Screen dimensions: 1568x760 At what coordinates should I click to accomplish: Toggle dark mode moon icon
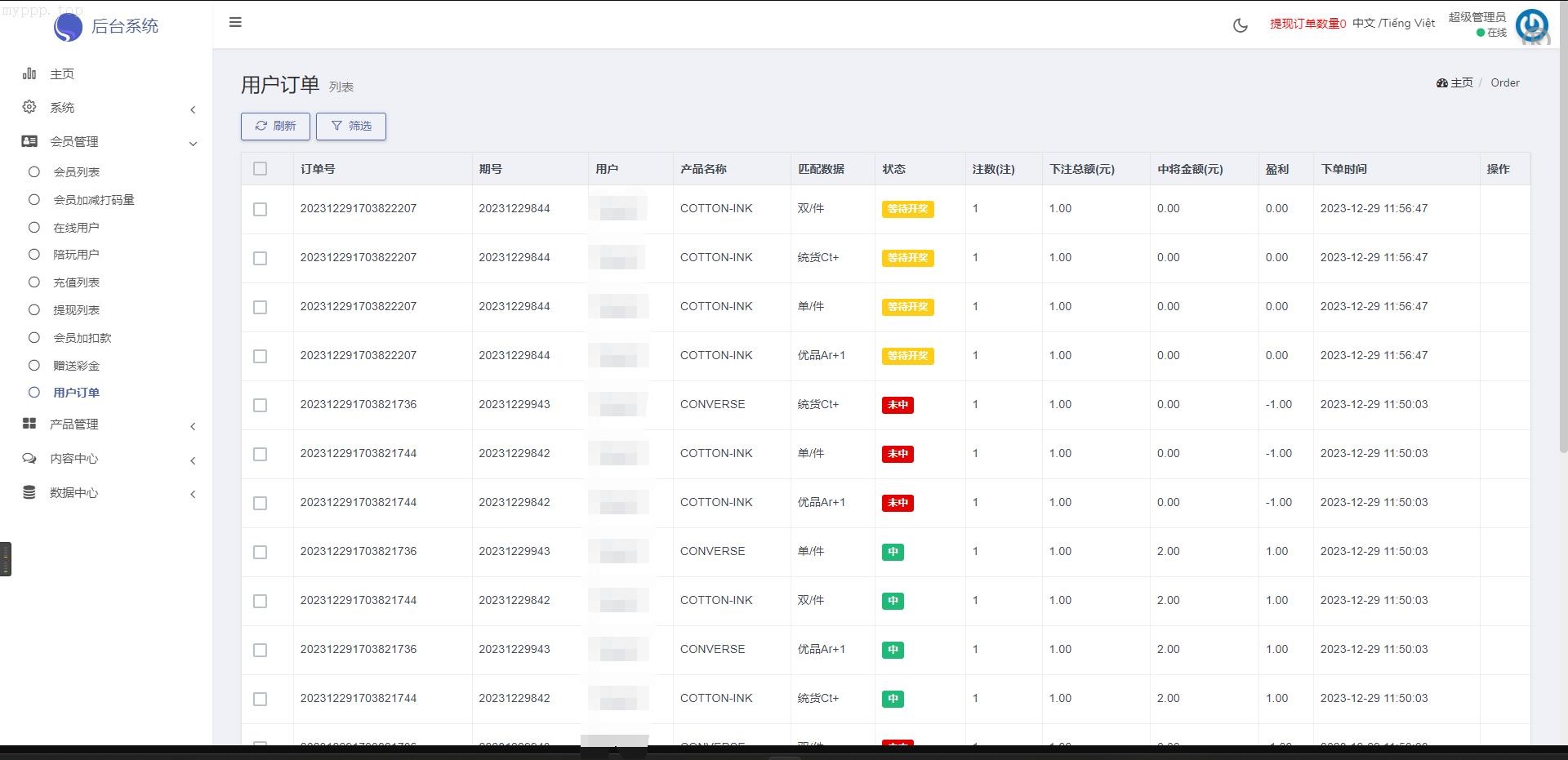click(1240, 25)
